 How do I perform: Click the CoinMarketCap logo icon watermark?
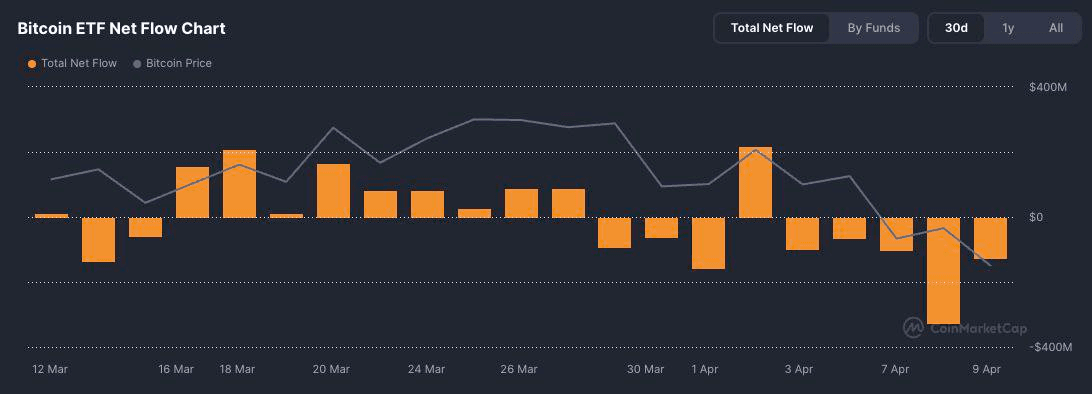913,328
